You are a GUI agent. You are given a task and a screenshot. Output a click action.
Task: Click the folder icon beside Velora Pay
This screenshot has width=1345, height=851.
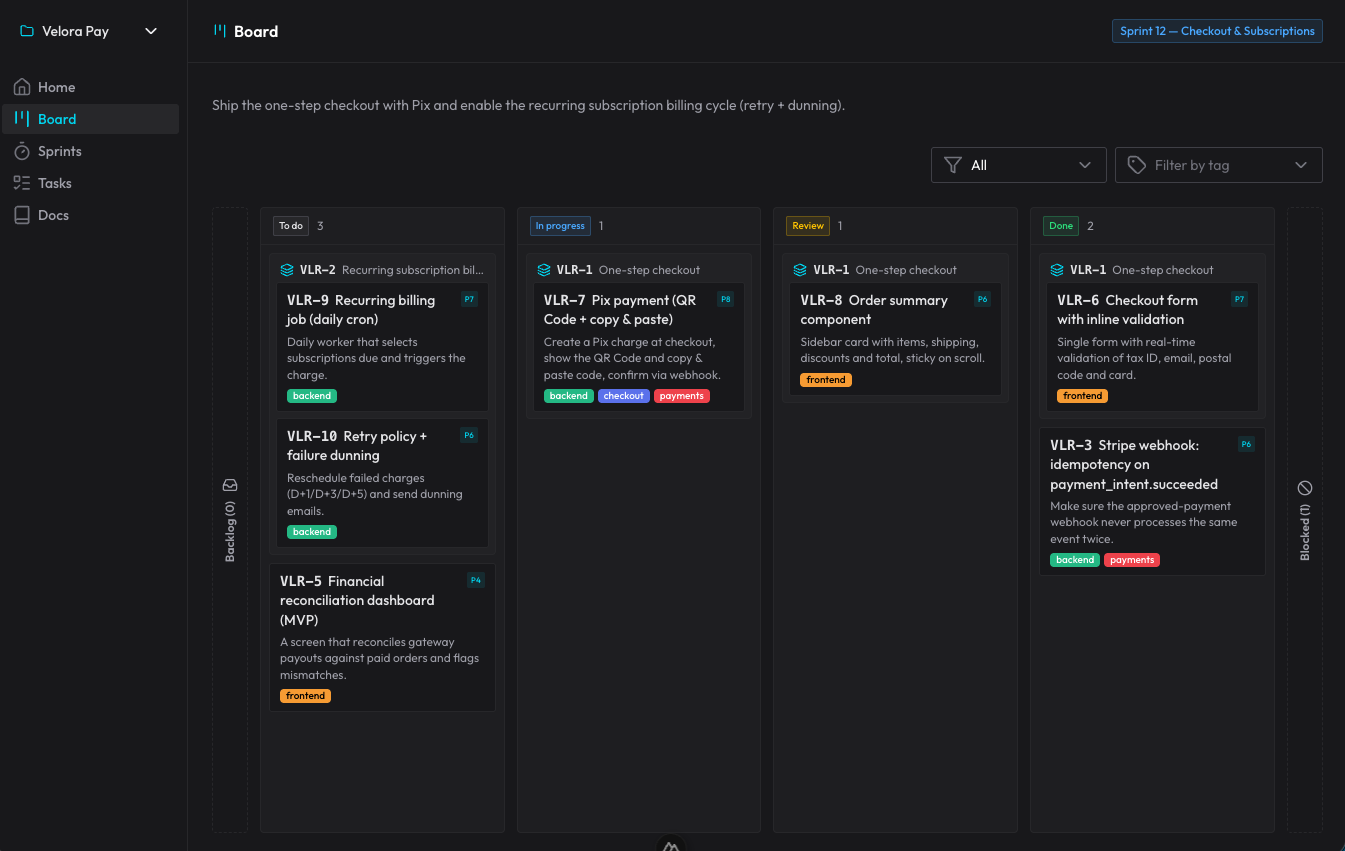27,31
